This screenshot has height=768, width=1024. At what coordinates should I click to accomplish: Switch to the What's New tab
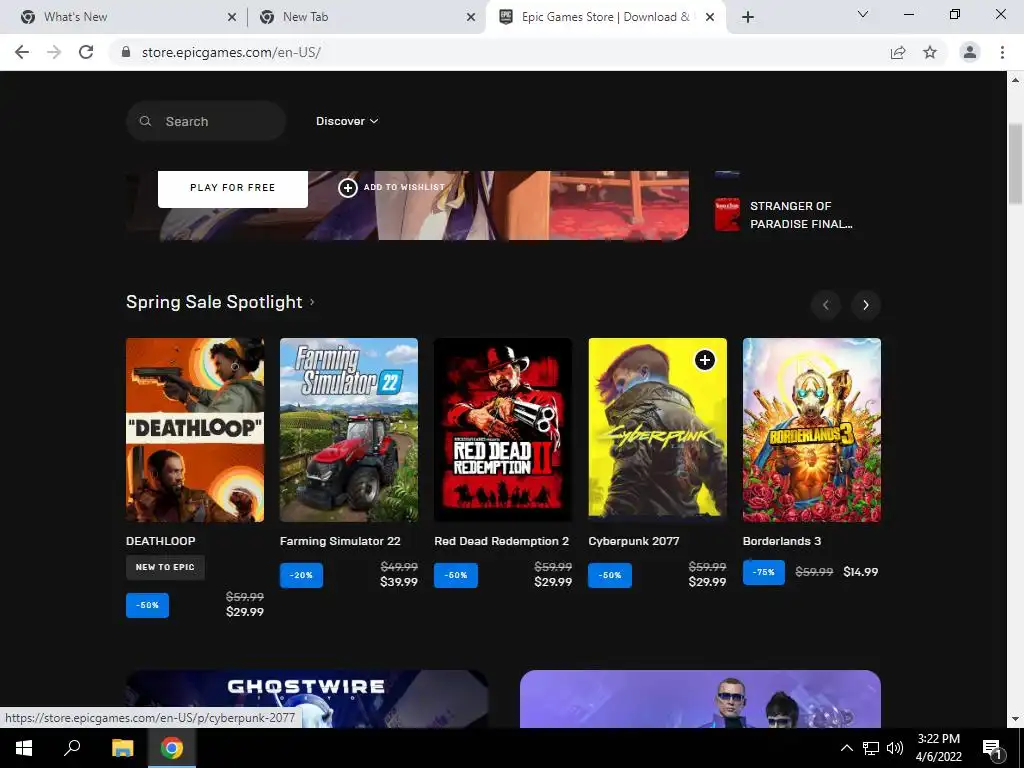124,17
